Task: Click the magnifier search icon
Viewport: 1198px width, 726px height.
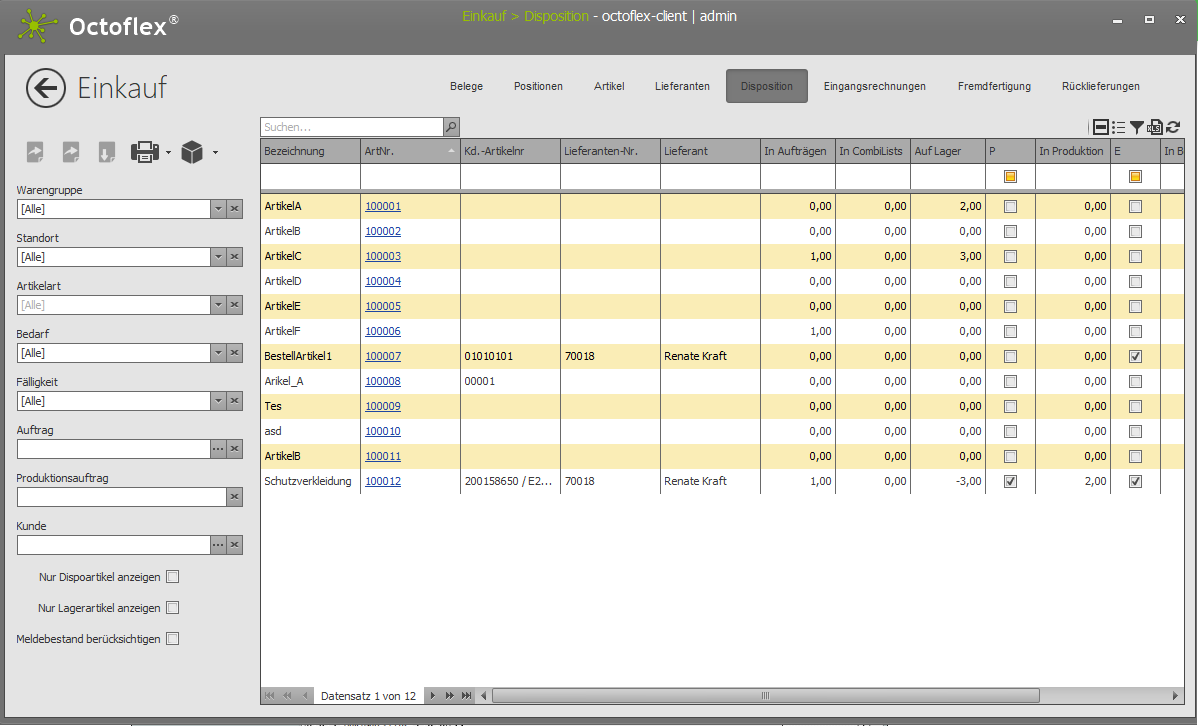Action: click(x=451, y=127)
